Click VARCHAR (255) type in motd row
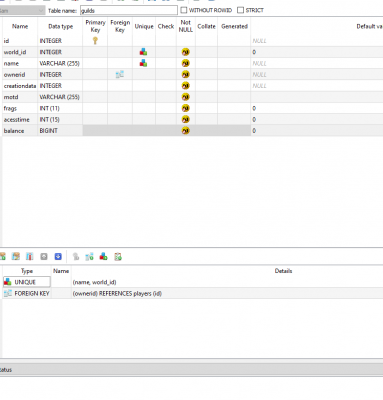383x400 pixels. click(60, 97)
